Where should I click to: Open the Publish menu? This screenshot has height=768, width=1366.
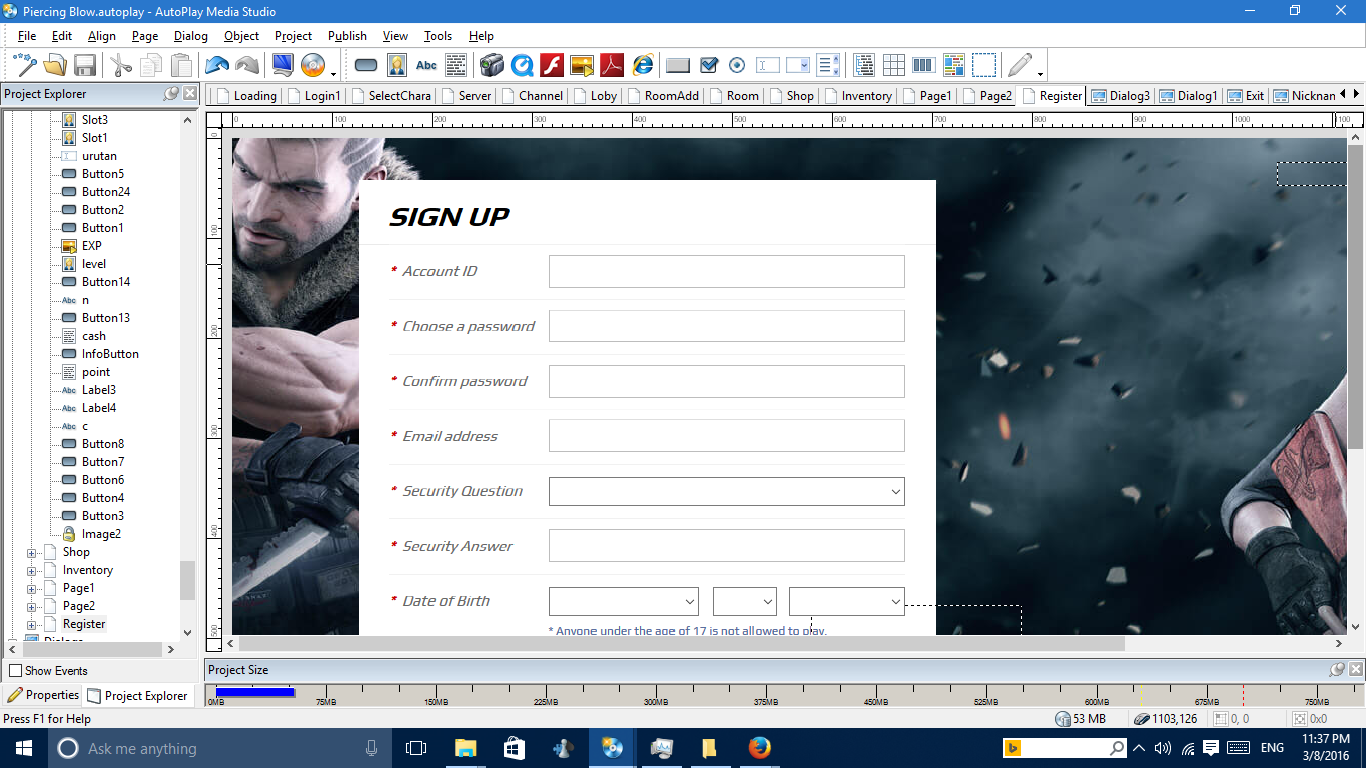coord(347,36)
